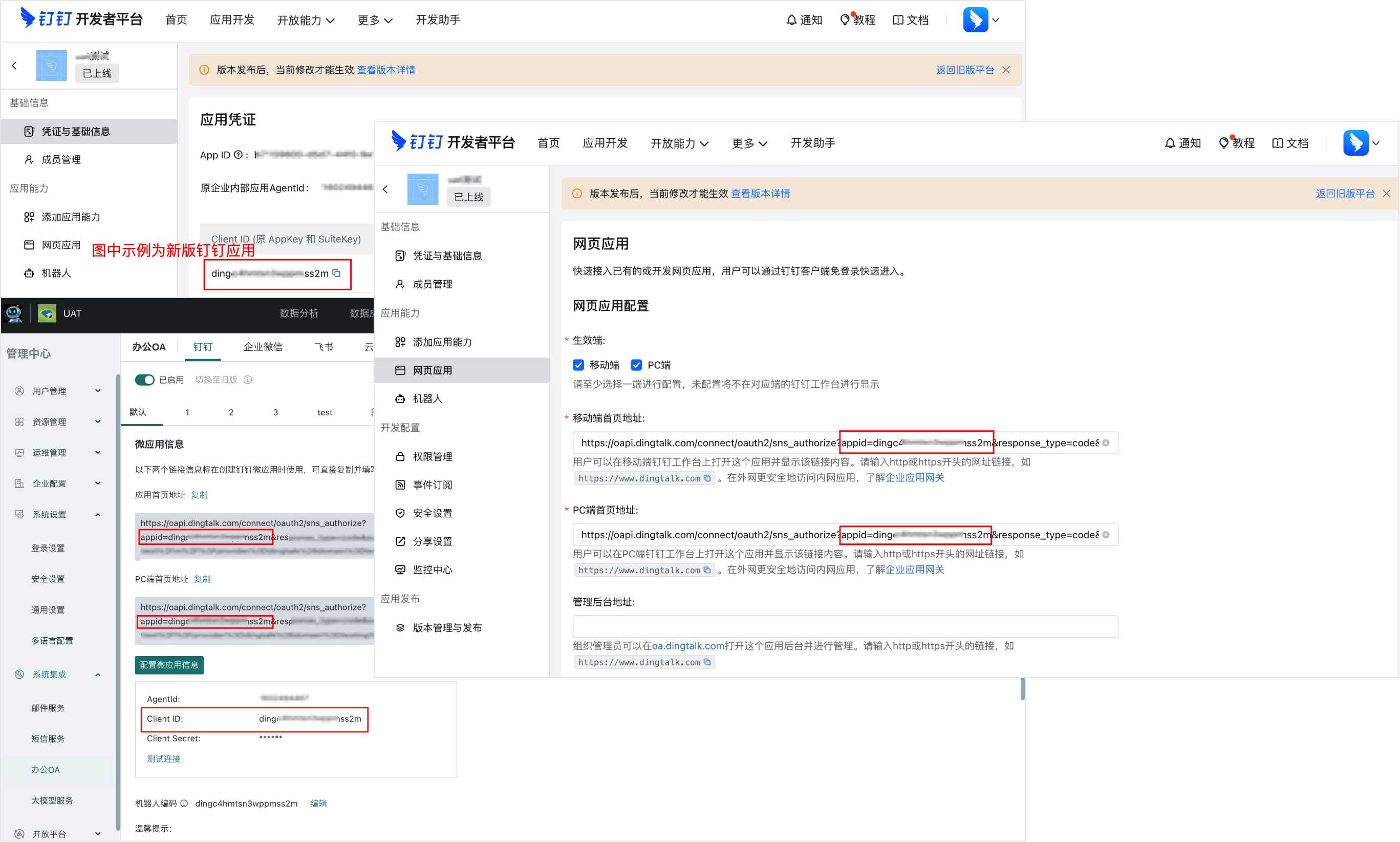Click the 测试连接 link
Image resolution: width=1400 pixels, height=842 pixels.
pos(163,759)
